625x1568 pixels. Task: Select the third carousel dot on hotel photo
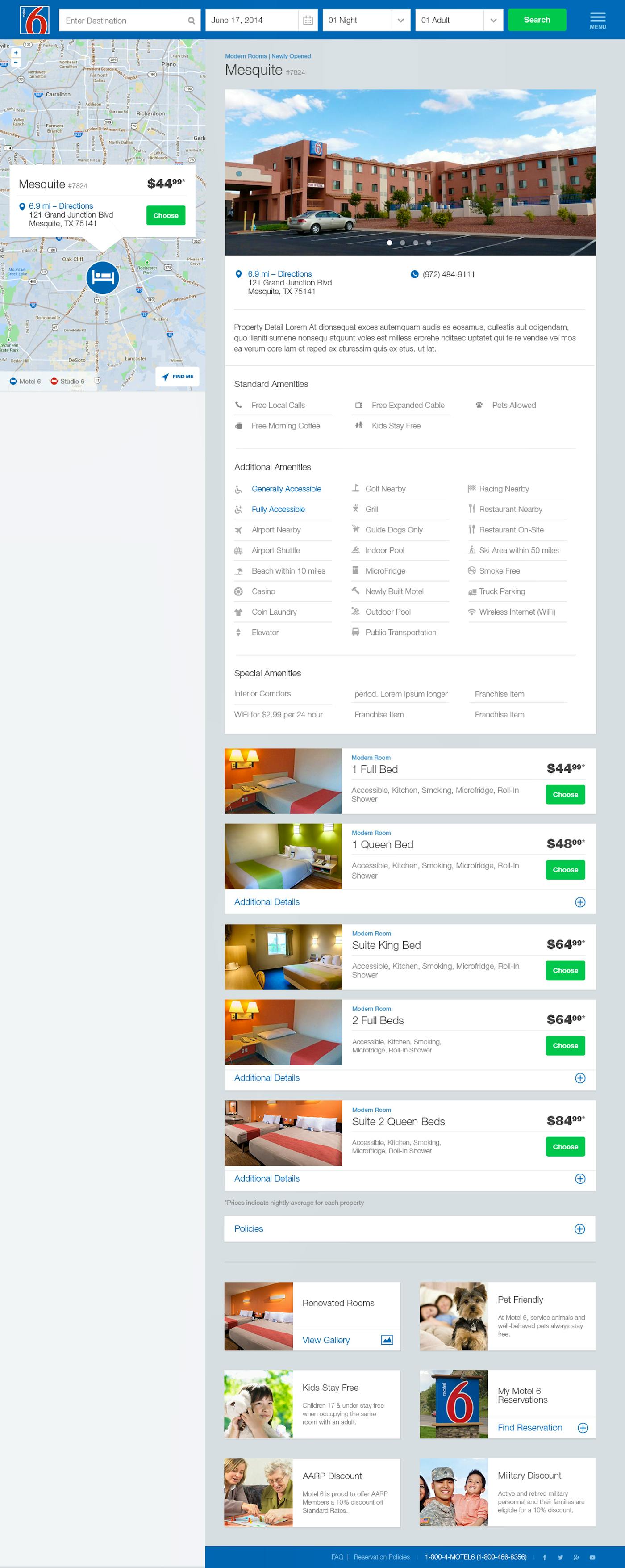(416, 243)
